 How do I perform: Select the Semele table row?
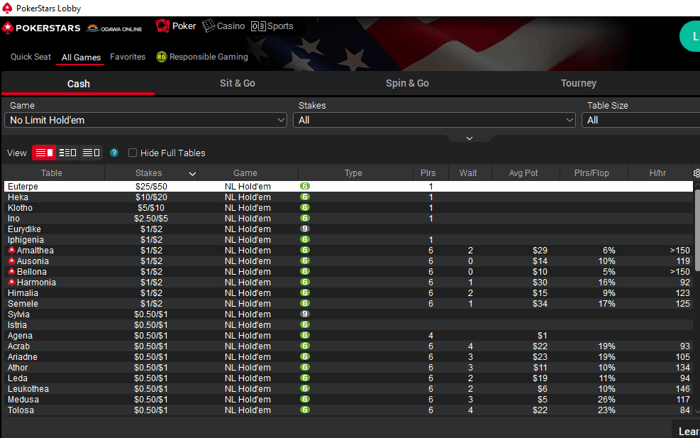[x=348, y=304]
